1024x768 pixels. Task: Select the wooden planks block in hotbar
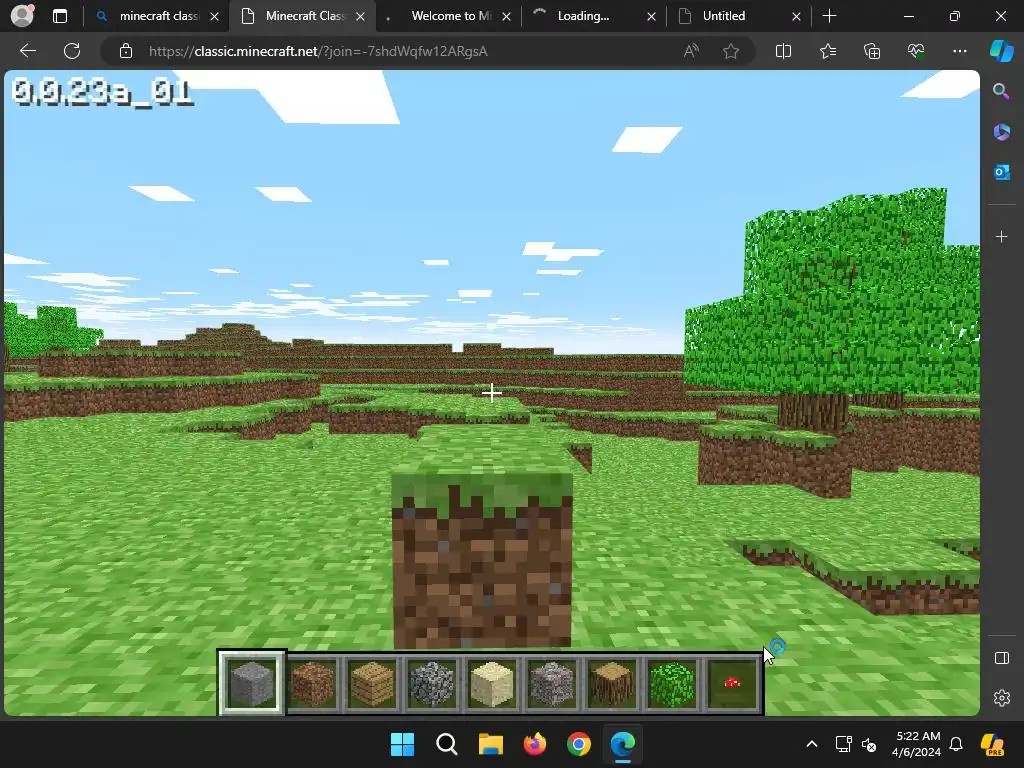[372, 683]
